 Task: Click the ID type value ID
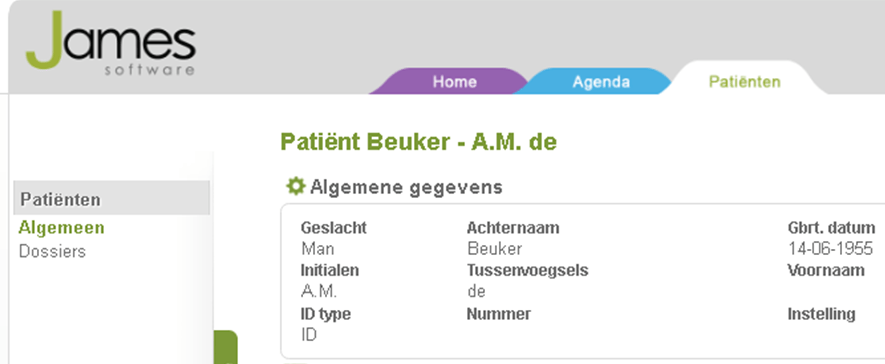pos(309,335)
